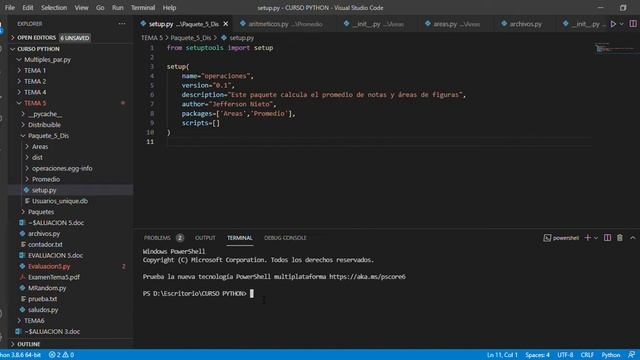The width and height of the screenshot is (640, 360).
Task: Open the Help menu
Action: click(x=169, y=8)
